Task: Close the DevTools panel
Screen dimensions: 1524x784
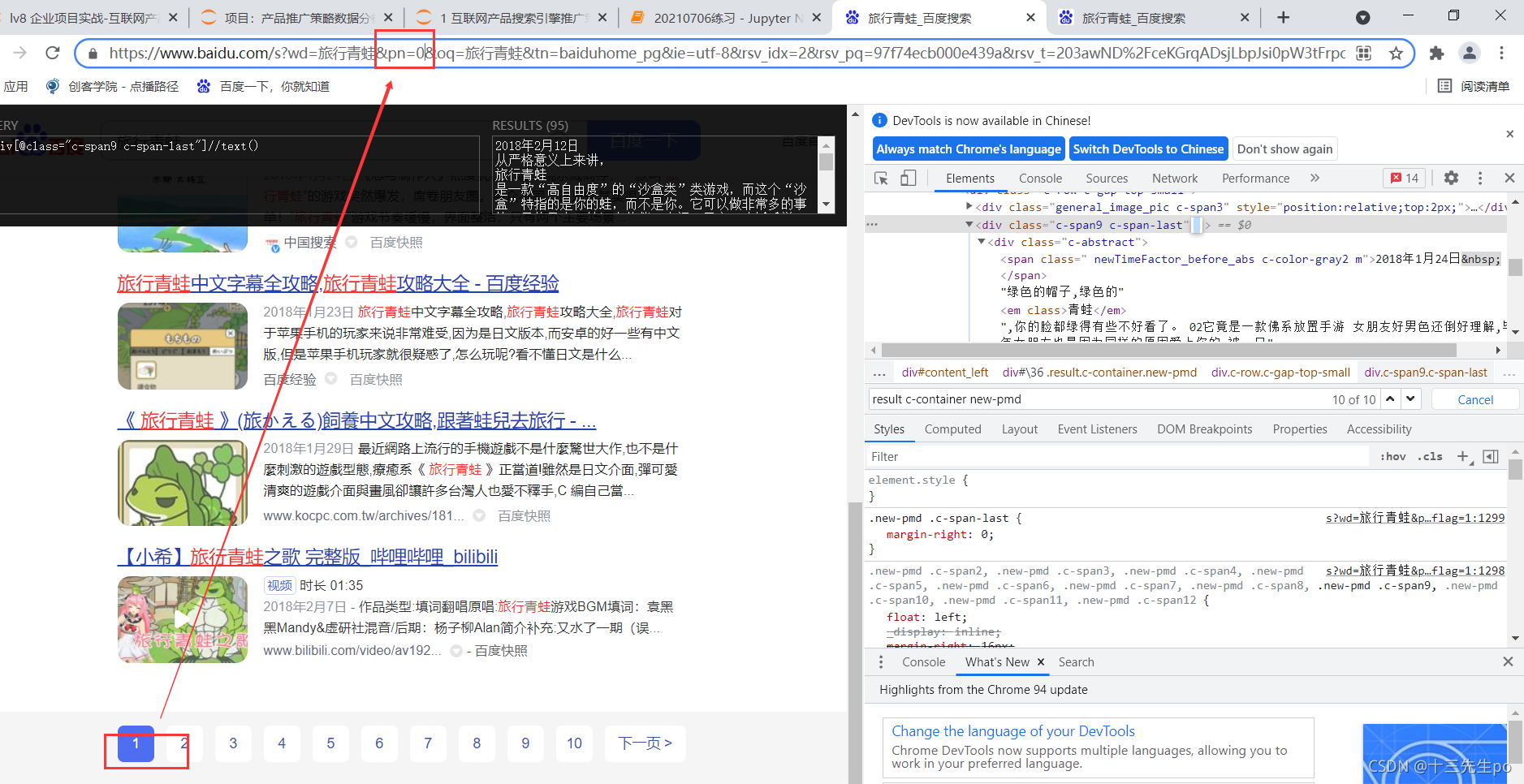Action: point(1509,179)
